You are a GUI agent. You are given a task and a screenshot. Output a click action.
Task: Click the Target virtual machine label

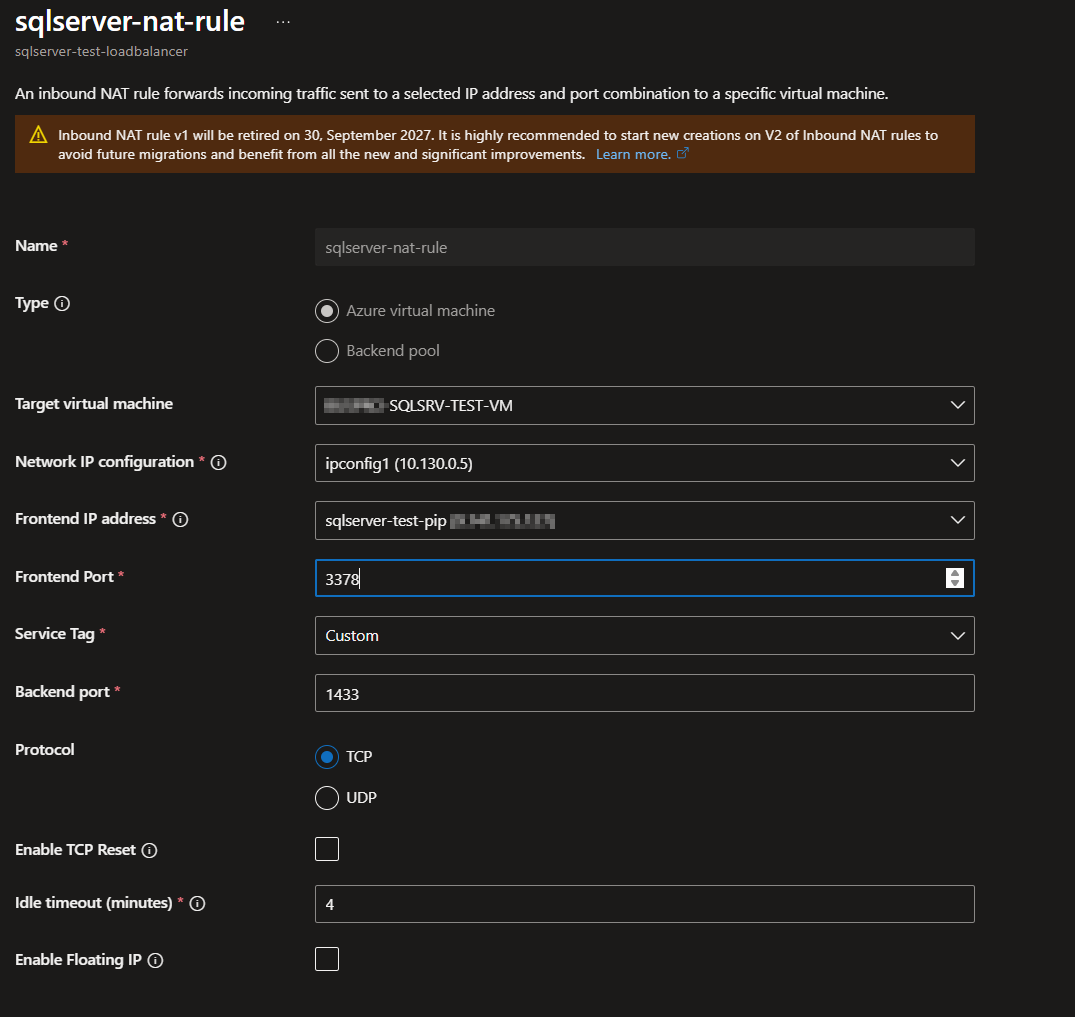tap(94, 404)
